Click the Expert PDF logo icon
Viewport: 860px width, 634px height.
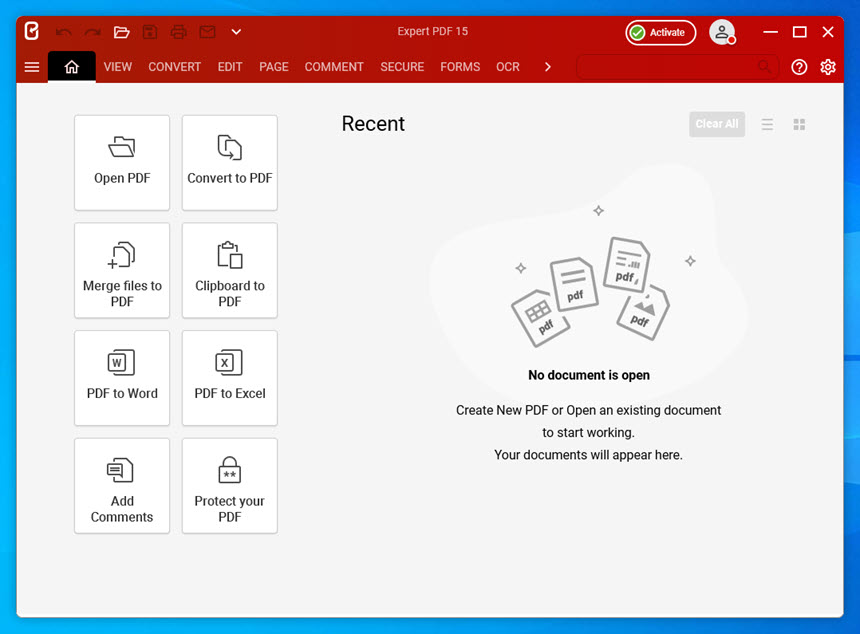point(32,31)
